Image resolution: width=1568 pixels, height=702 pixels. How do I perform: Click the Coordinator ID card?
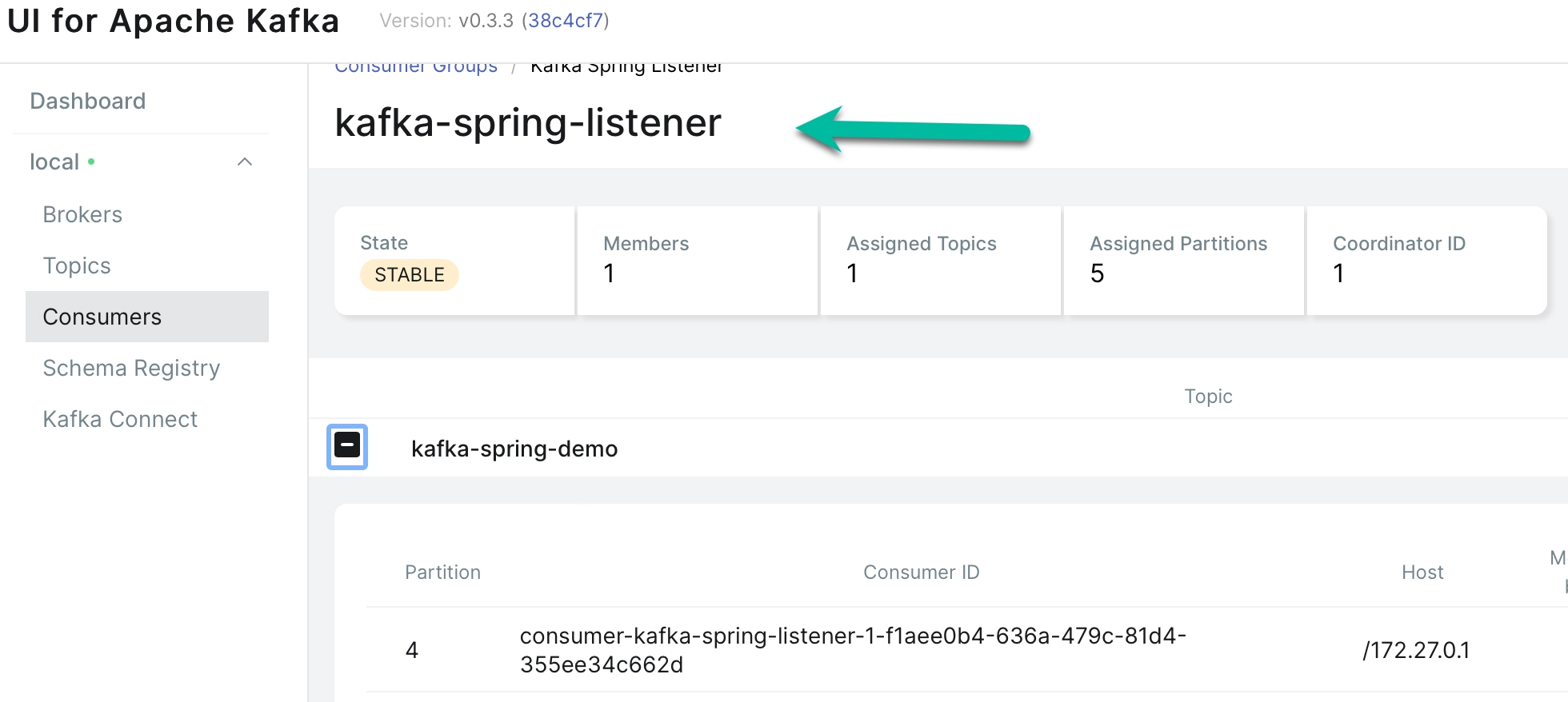(1426, 261)
